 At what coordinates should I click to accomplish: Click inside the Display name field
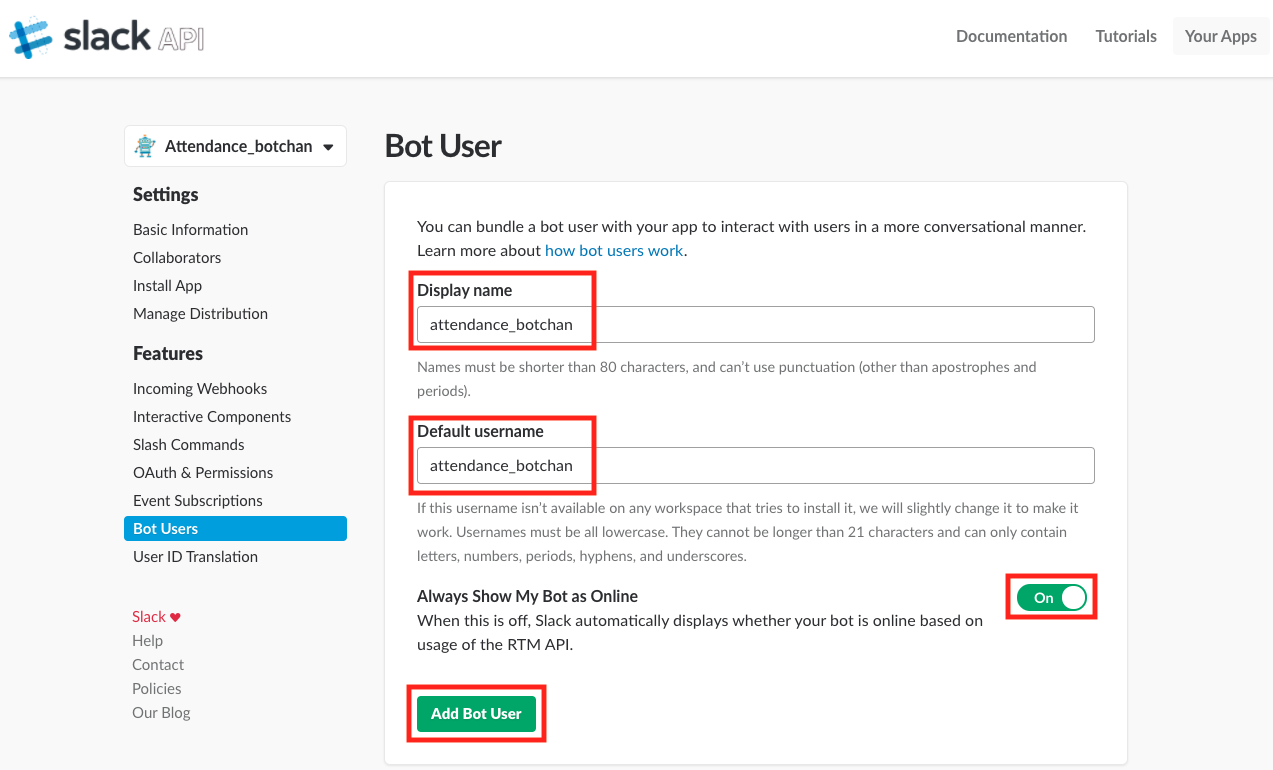pyautogui.click(x=755, y=324)
